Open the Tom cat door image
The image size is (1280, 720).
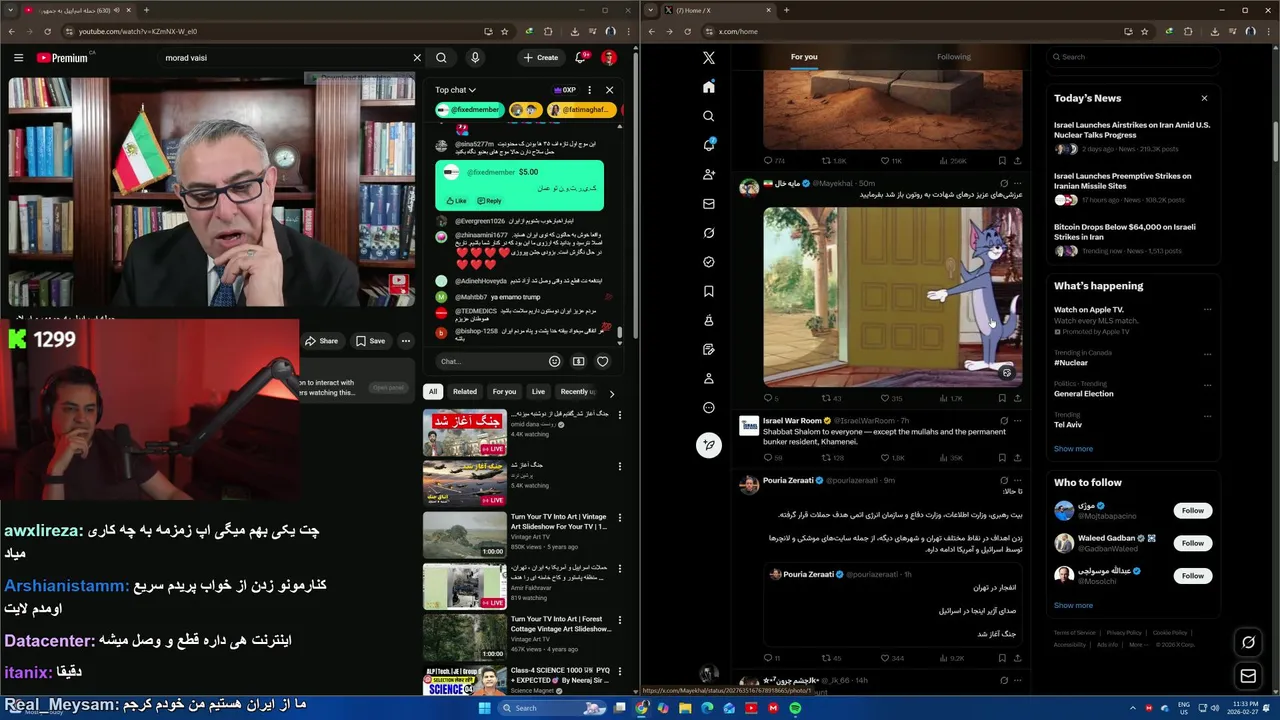point(892,296)
